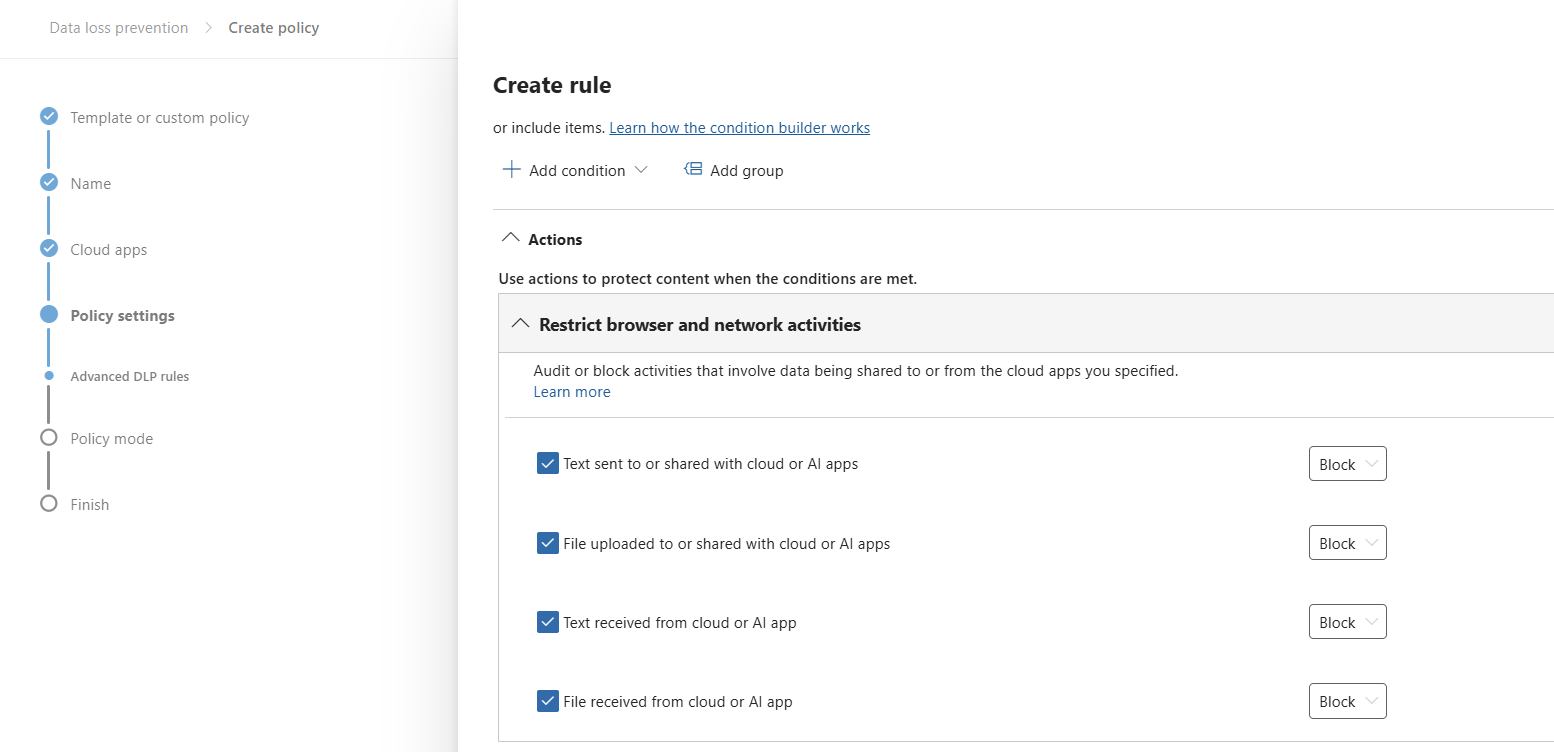Click the Cloud apps step checkmark icon
Image resolution: width=1554 pixels, height=752 pixels.
coord(49,248)
